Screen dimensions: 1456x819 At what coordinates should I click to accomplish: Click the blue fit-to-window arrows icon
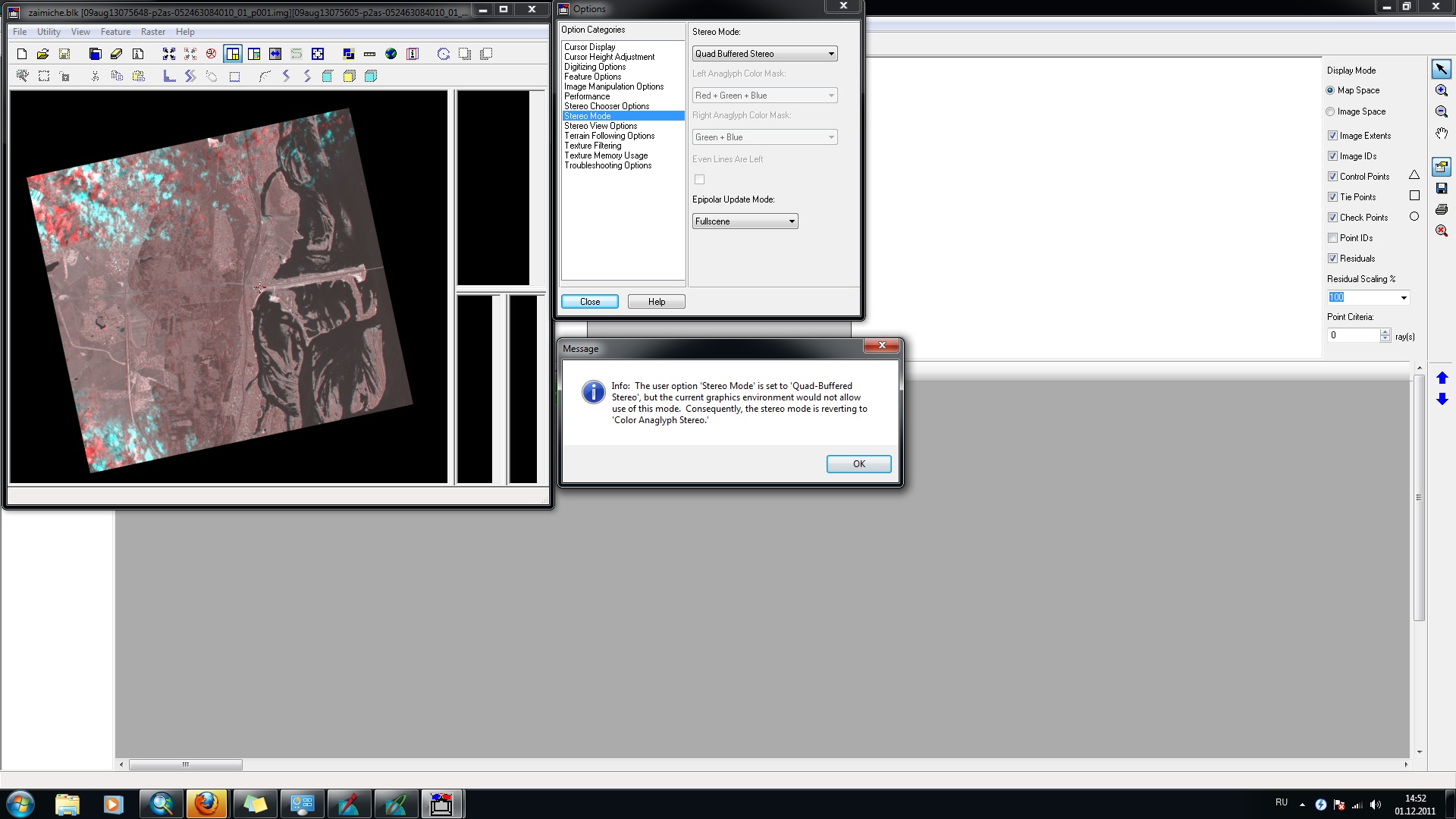pyautogui.click(x=168, y=54)
